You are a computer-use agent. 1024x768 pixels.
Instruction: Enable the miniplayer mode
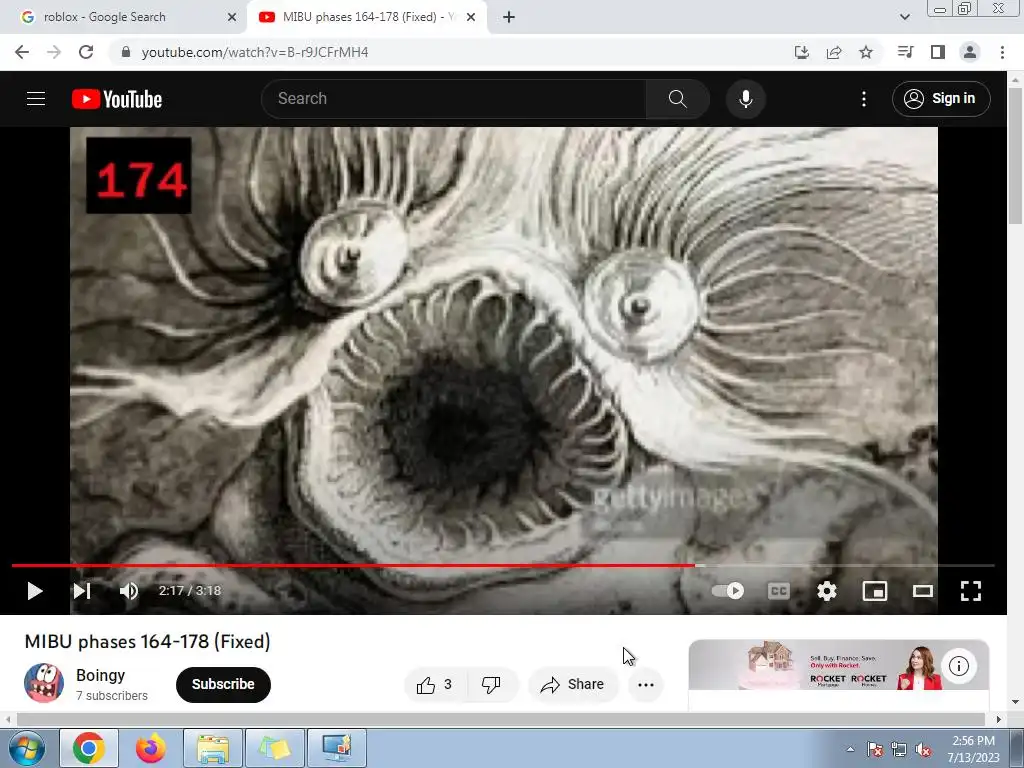tap(874, 591)
